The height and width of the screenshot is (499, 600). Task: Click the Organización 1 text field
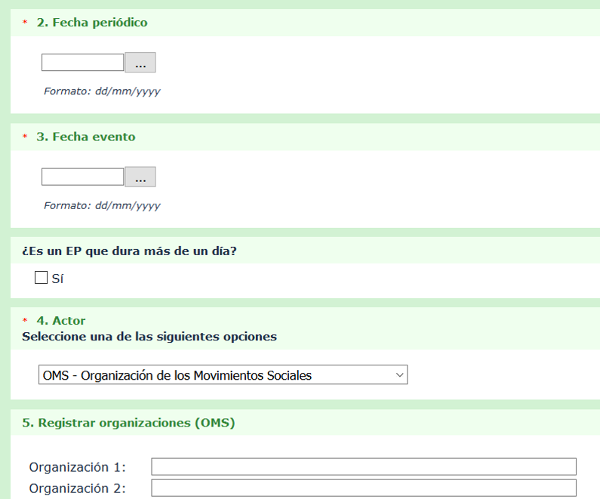[x=364, y=466]
